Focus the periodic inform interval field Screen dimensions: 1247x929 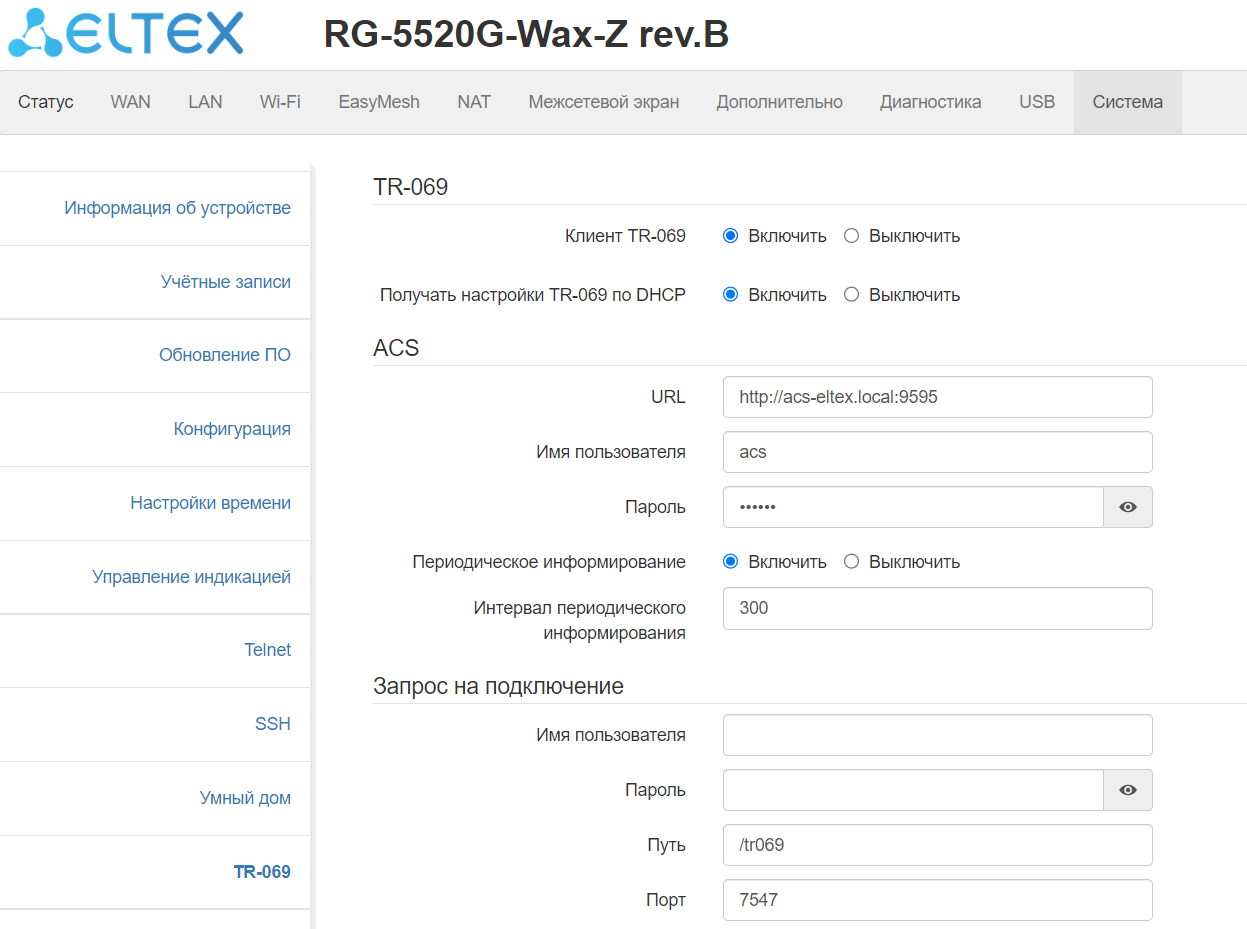[937, 608]
